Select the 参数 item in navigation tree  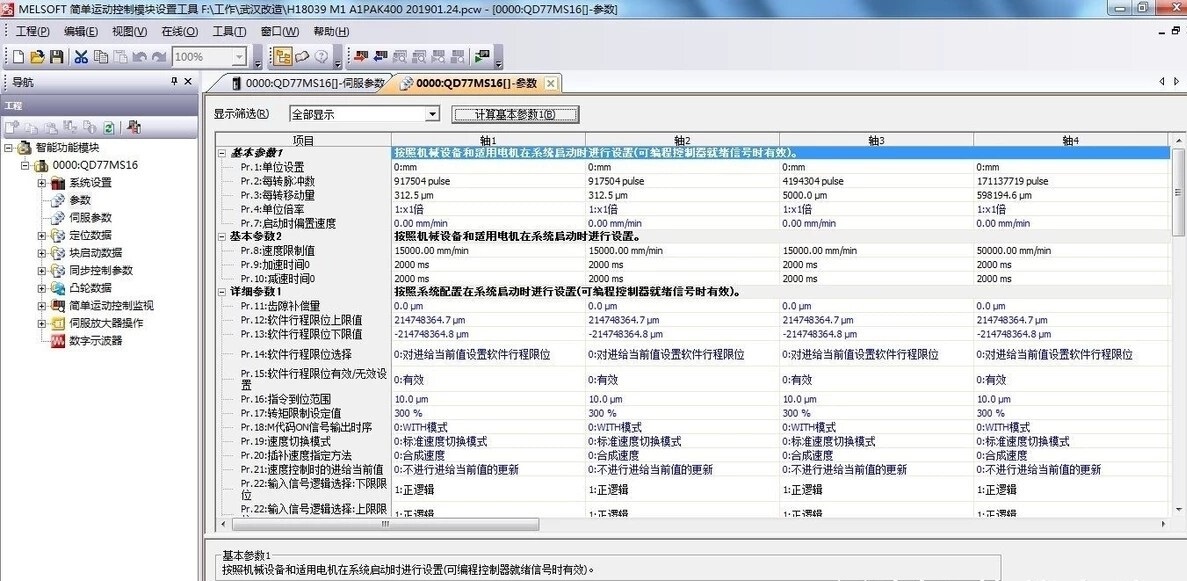point(79,201)
